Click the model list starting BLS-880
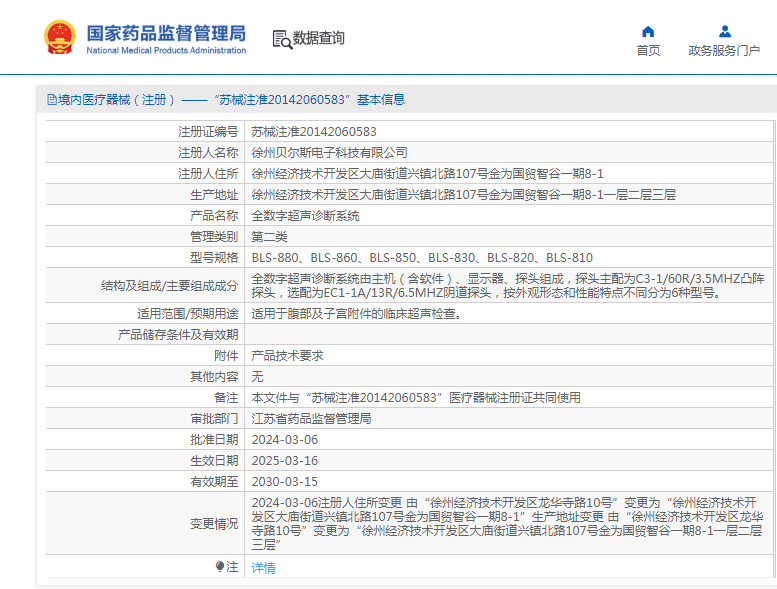 [x=422, y=258]
